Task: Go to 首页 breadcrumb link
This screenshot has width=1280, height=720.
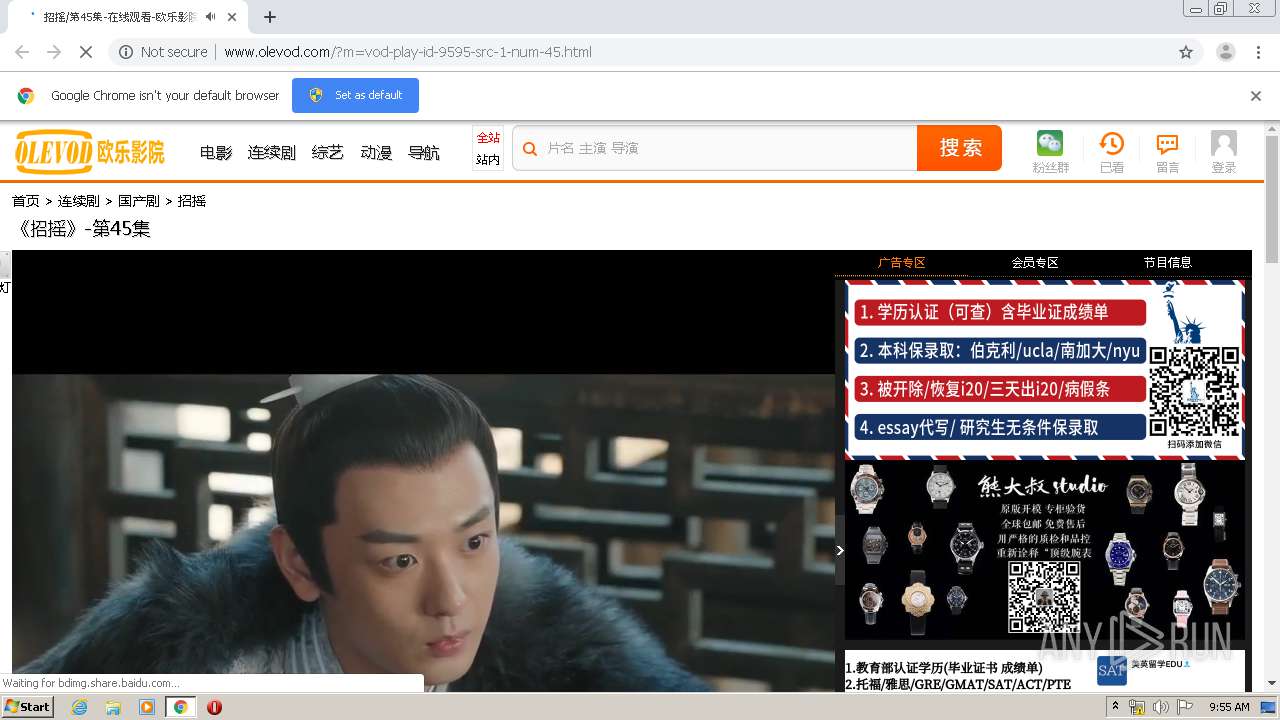Action: pos(26,201)
